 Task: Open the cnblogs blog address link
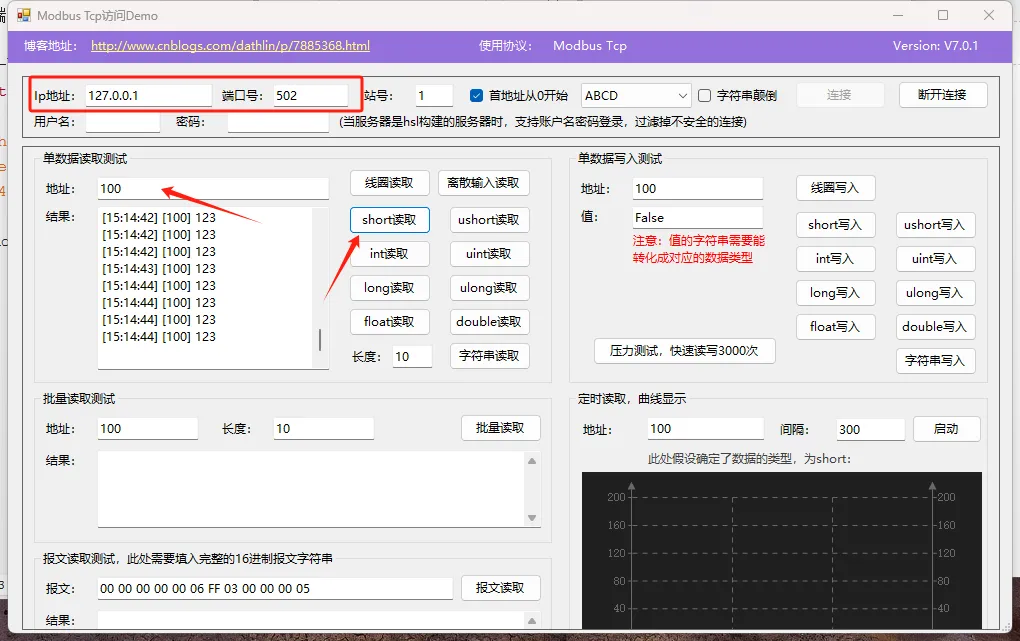230,46
